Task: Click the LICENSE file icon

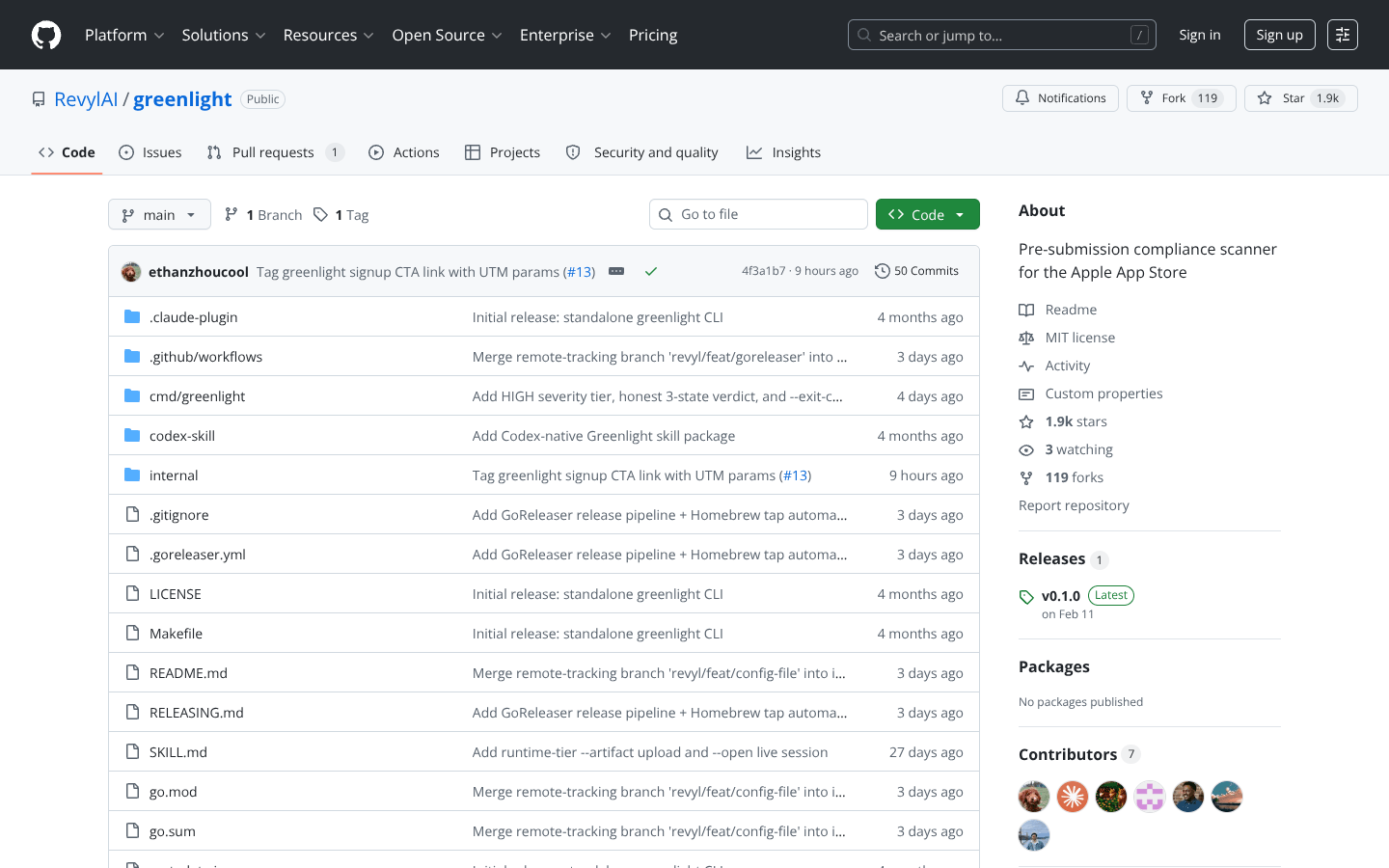Action: 132,593
